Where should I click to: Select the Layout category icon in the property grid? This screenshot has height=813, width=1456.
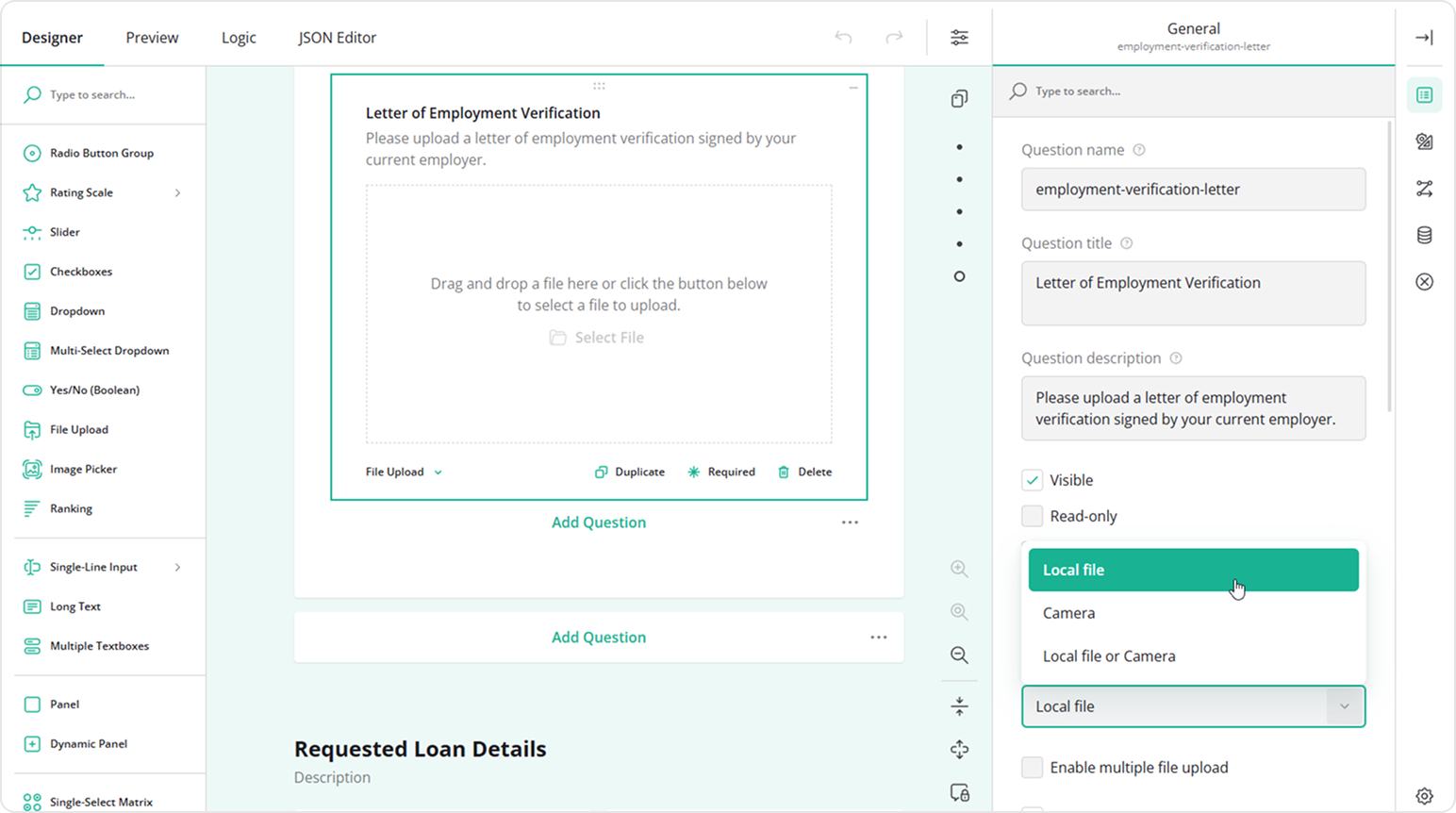pyautogui.click(x=1424, y=141)
